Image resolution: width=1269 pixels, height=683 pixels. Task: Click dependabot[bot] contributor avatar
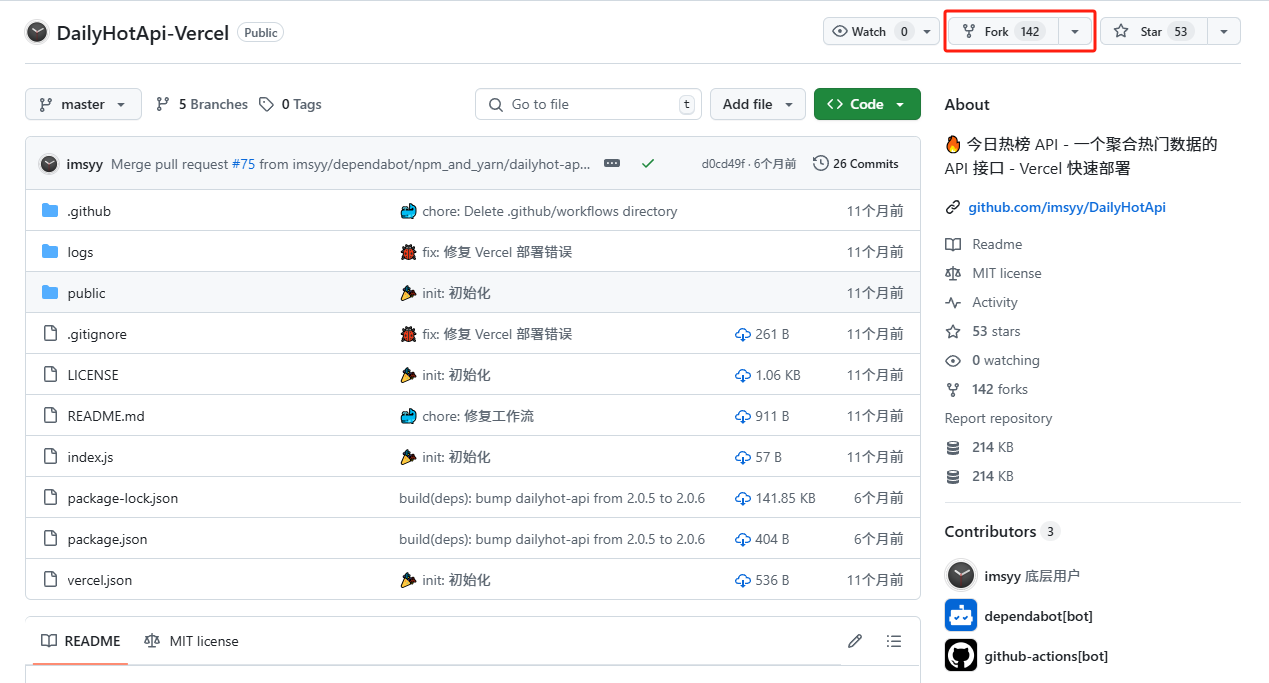tap(961, 616)
